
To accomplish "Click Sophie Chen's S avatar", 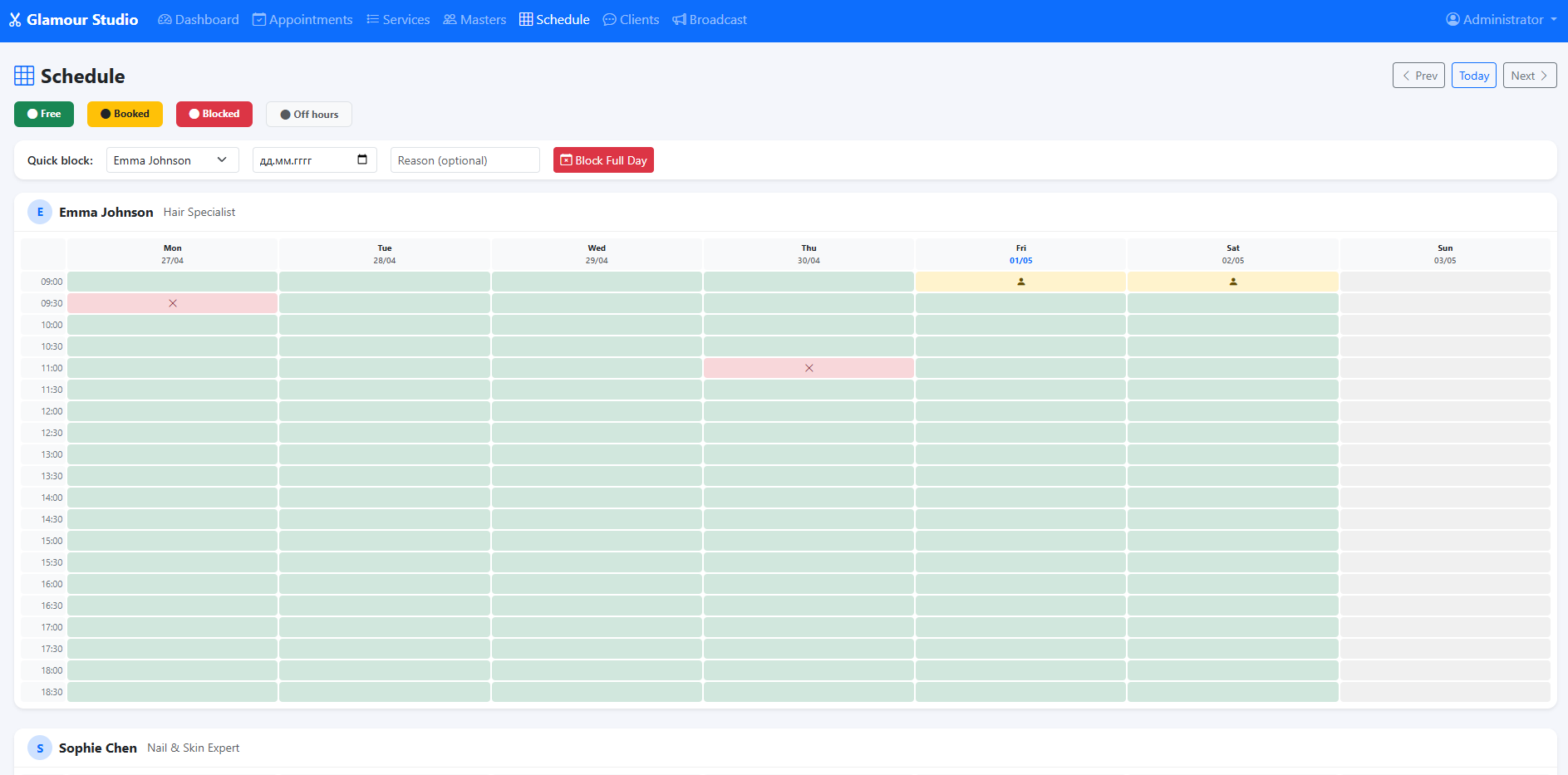I will (x=40, y=748).
